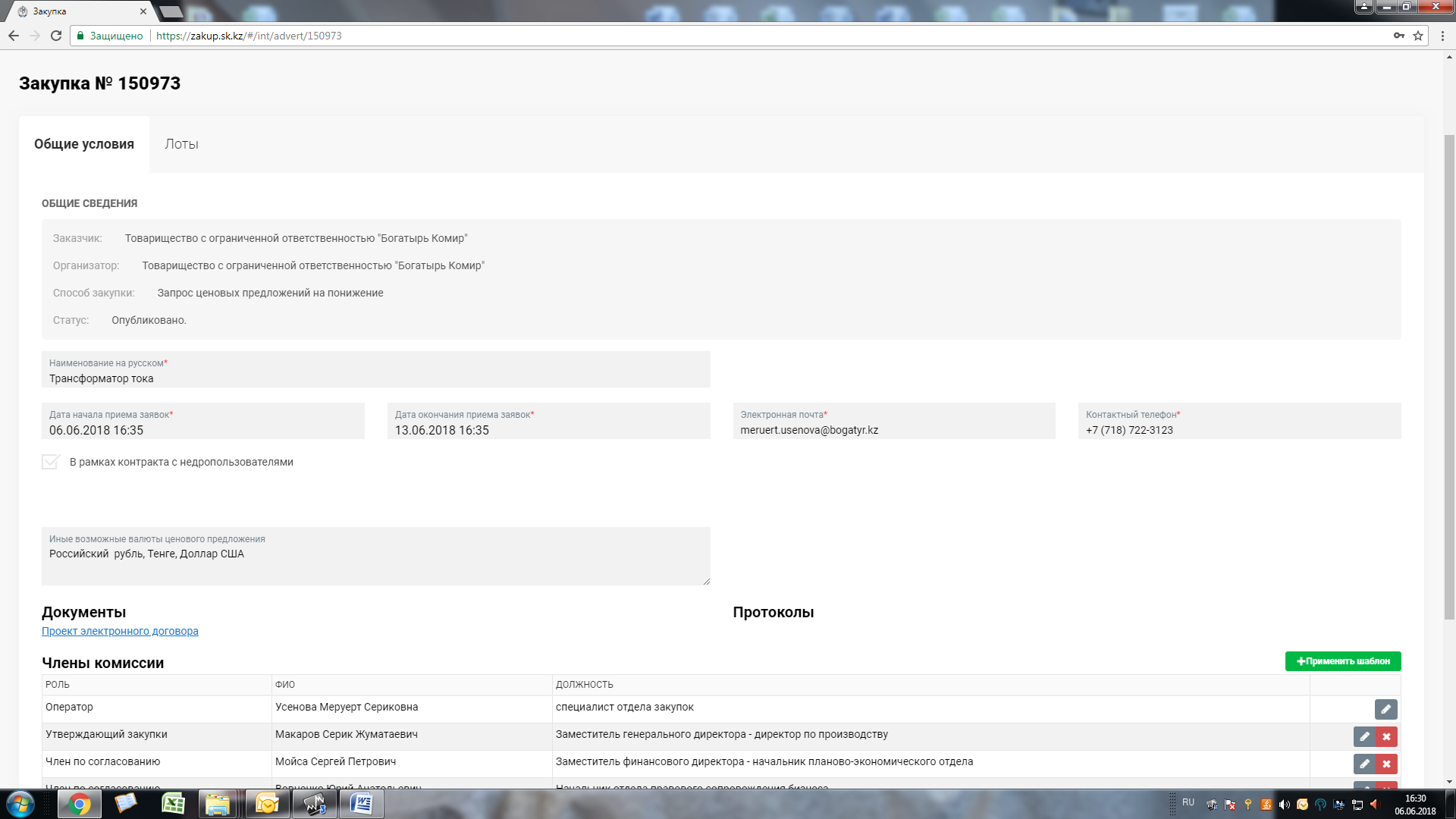Bookmark this page with the star icon

(1418, 36)
